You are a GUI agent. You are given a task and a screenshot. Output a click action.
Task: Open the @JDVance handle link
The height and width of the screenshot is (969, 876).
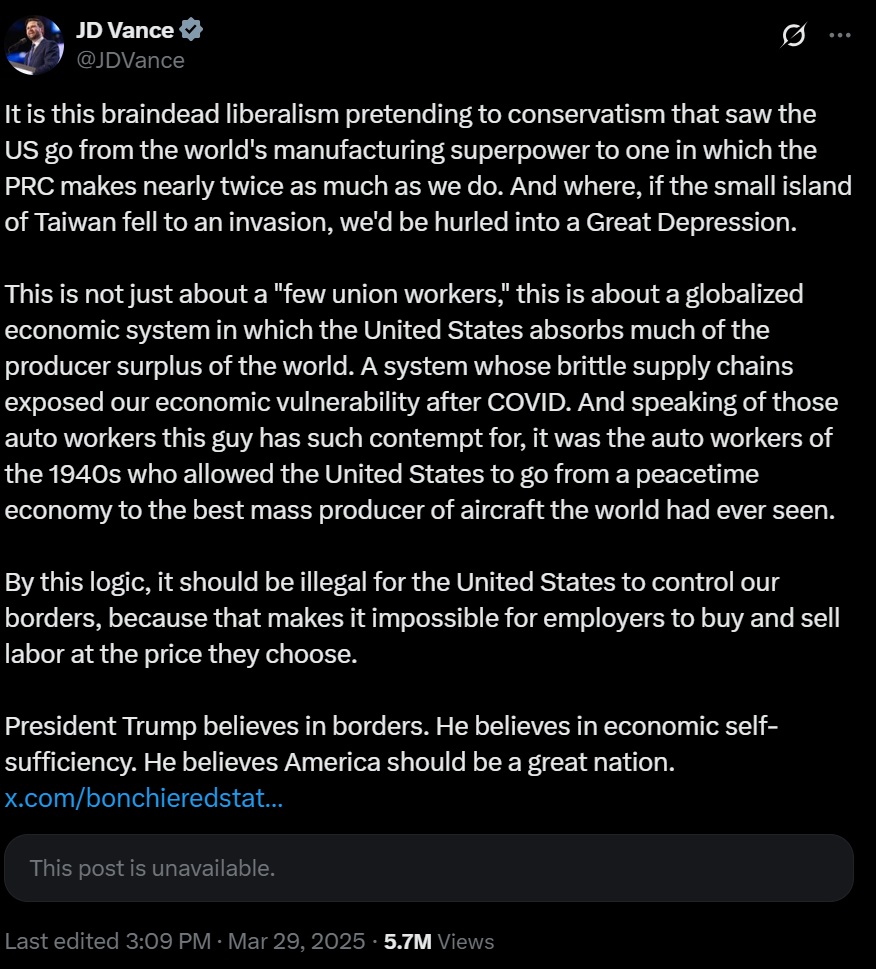pos(130,61)
